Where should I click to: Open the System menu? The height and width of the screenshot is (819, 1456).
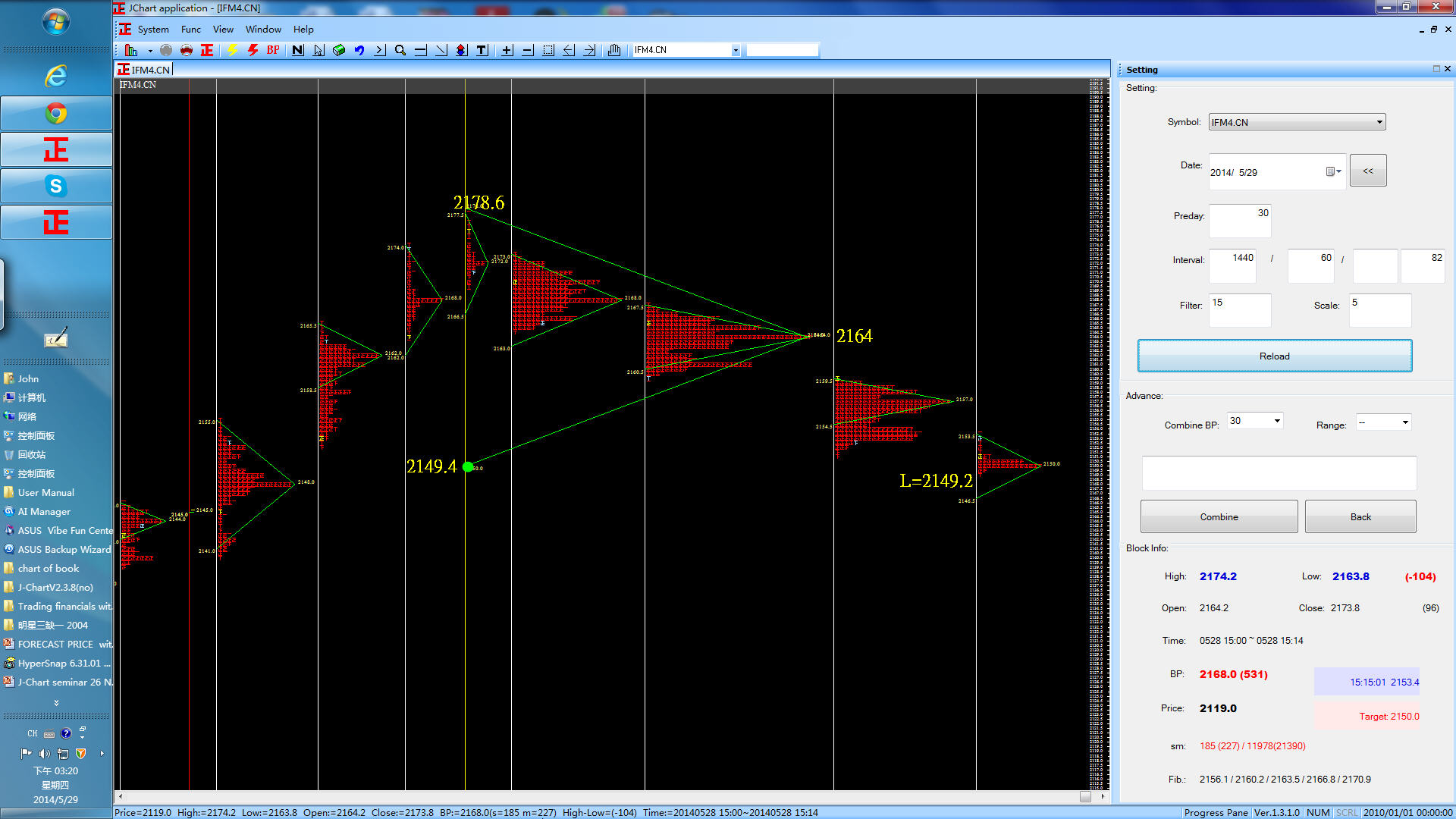pyautogui.click(x=153, y=30)
